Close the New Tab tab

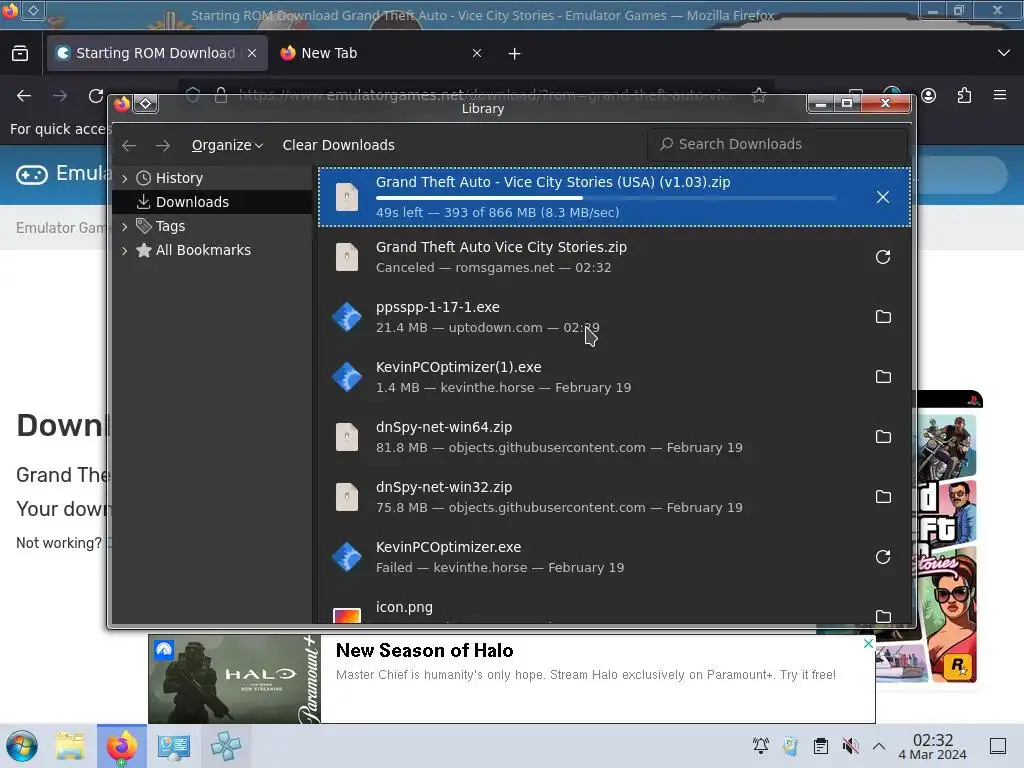(x=477, y=53)
